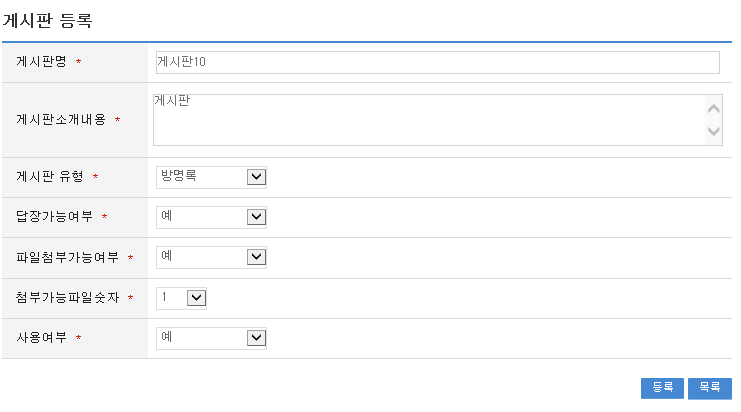Click the arrow beside file count 1
Viewport: 741px width, 412px height.
pyautogui.click(x=196, y=298)
